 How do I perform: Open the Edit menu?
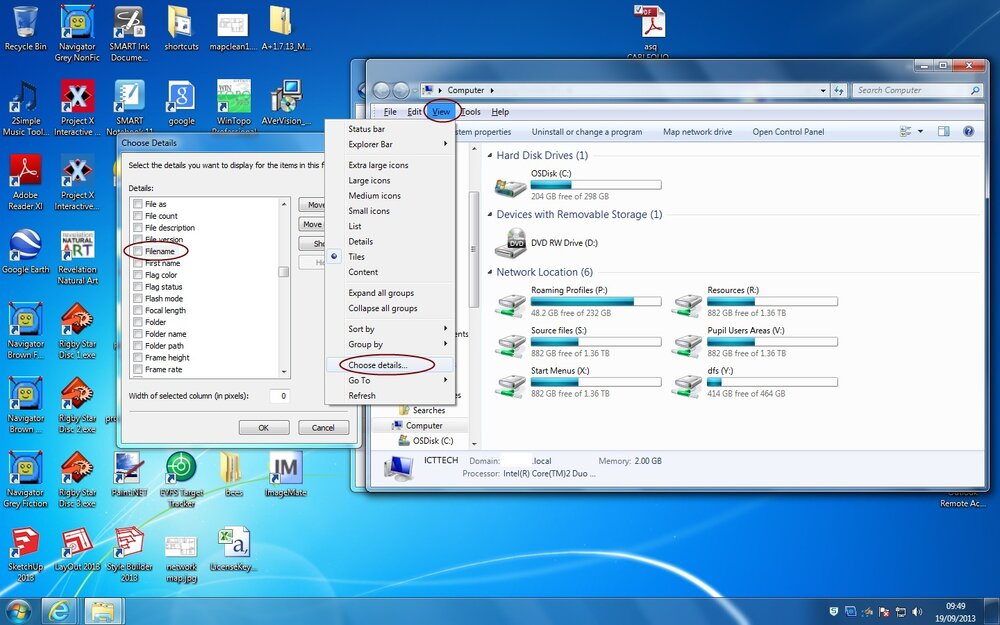click(414, 112)
